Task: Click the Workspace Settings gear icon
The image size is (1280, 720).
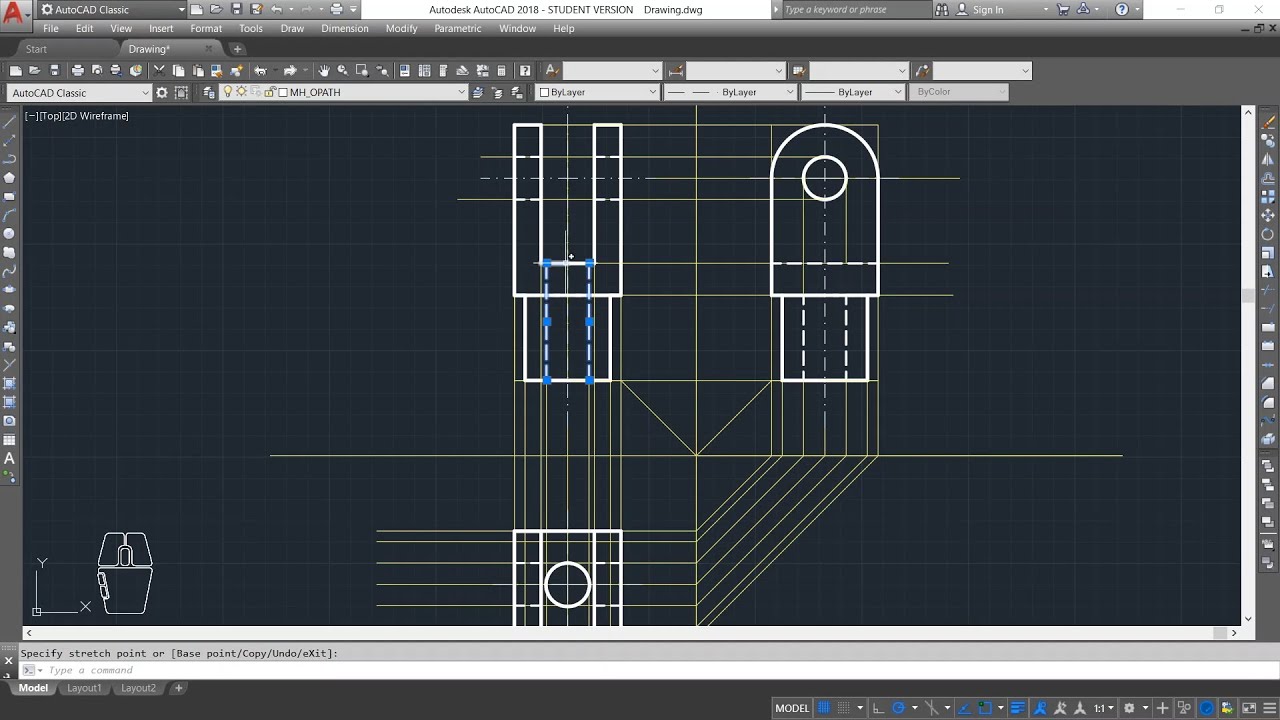Action: 162,92
